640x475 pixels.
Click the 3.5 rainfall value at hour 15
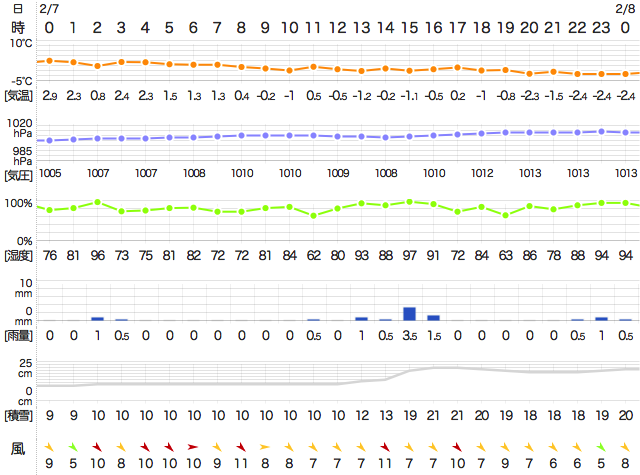(x=409, y=336)
